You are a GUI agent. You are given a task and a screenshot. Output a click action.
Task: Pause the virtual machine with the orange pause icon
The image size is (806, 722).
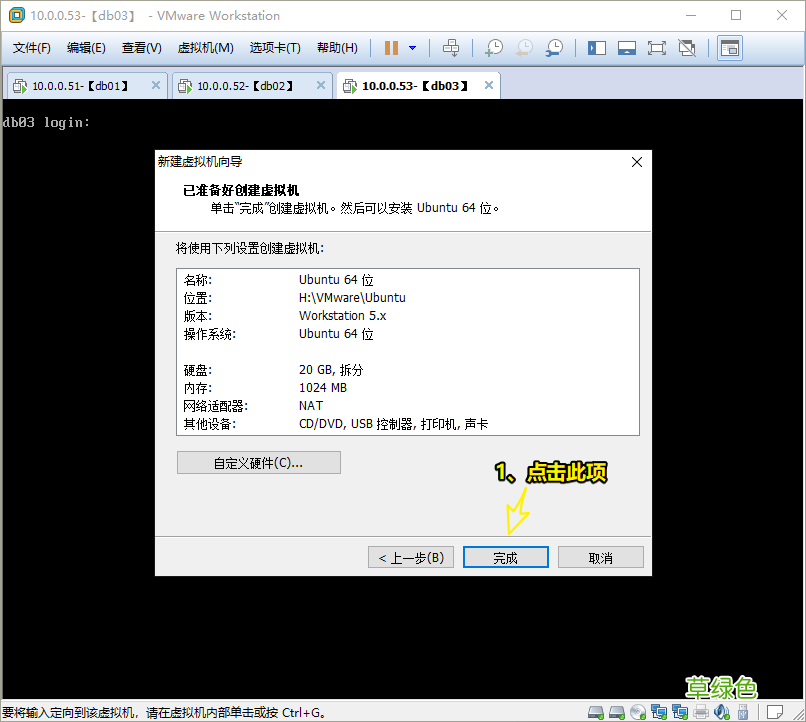(391, 48)
